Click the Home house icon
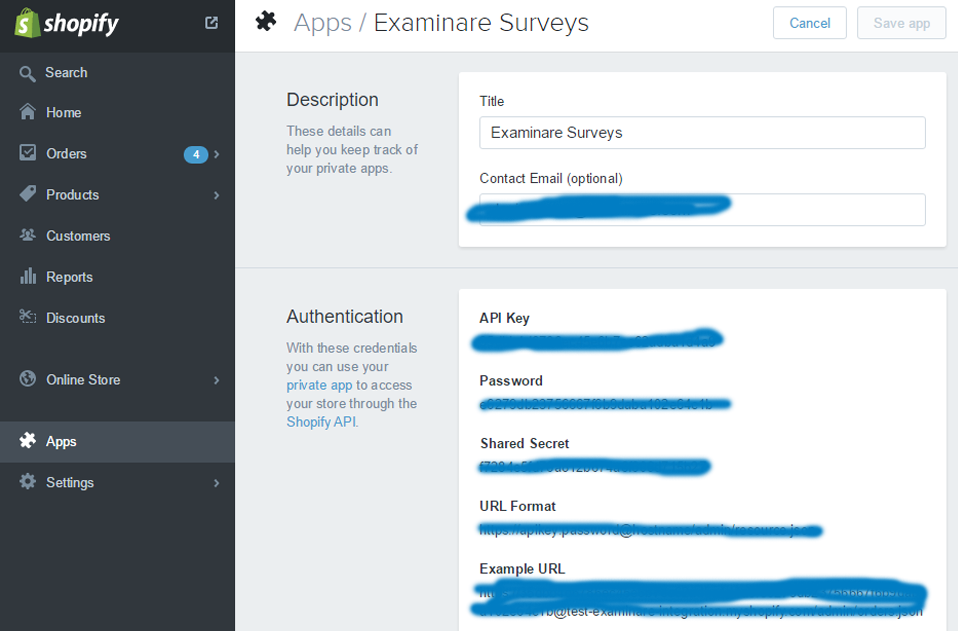Screen dimensions: 958x631 point(27,112)
